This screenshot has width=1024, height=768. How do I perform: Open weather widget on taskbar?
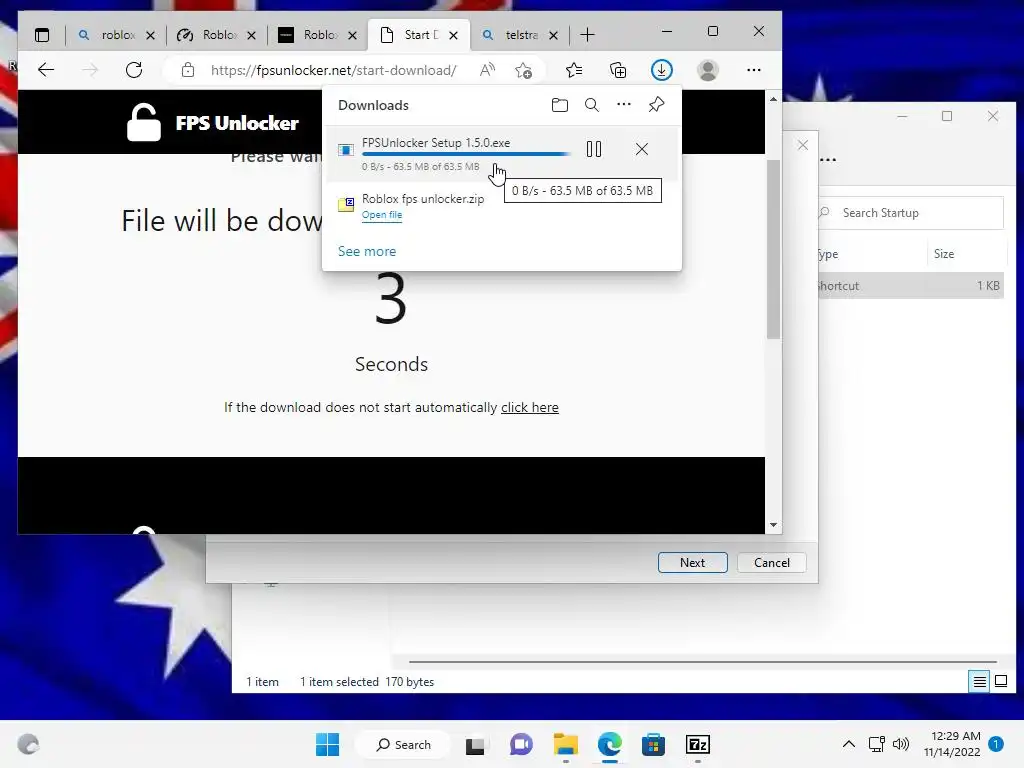click(28, 744)
